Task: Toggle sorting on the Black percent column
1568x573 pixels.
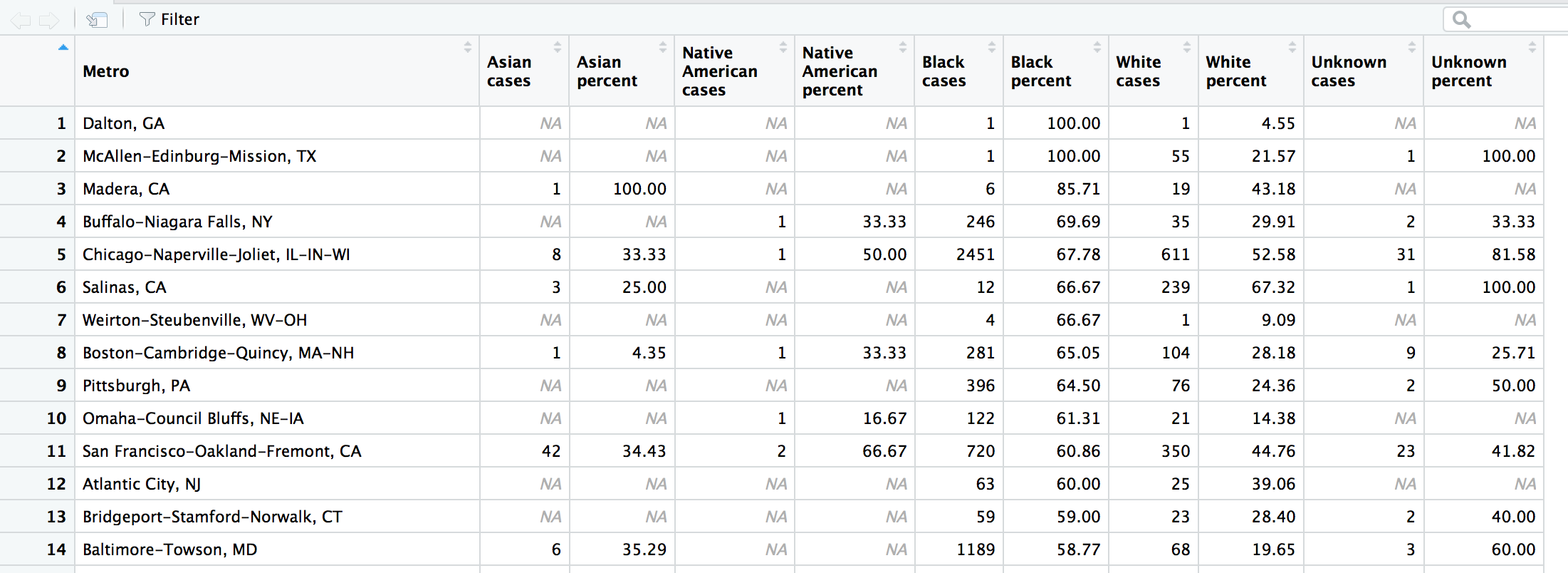Action: (1097, 47)
